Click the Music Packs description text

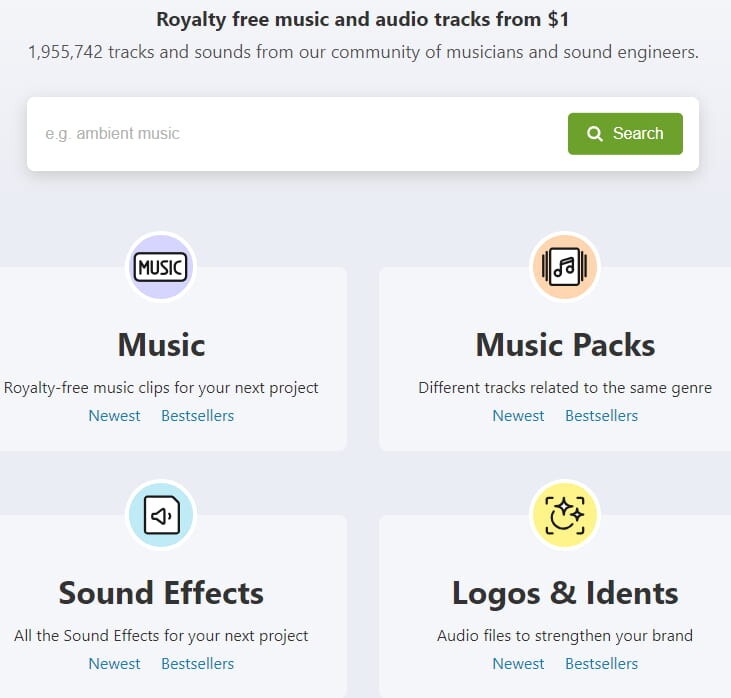[565, 388]
